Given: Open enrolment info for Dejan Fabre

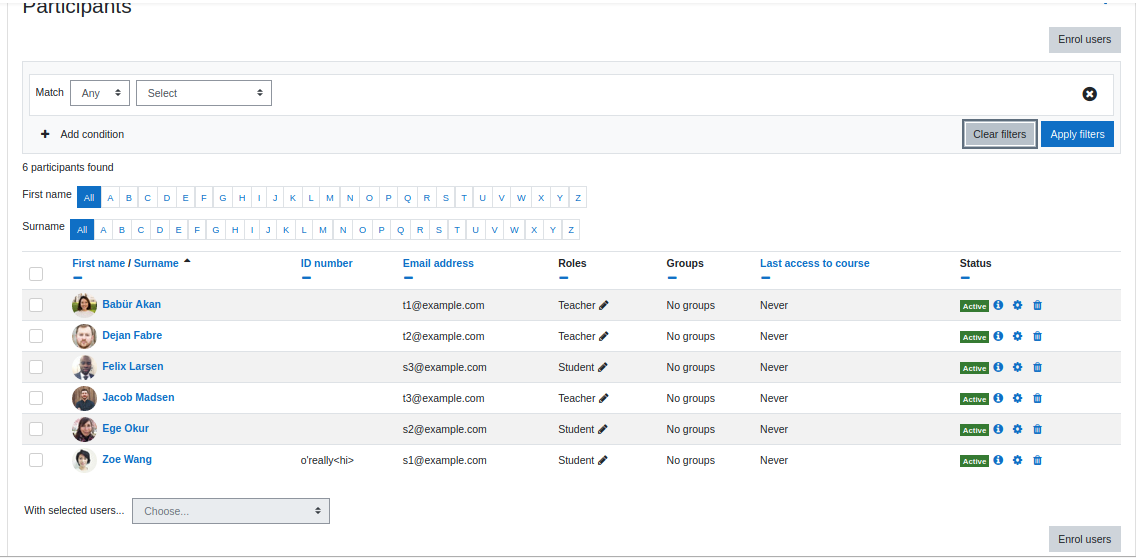Looking at the screenshot, I should coord(998,336).
